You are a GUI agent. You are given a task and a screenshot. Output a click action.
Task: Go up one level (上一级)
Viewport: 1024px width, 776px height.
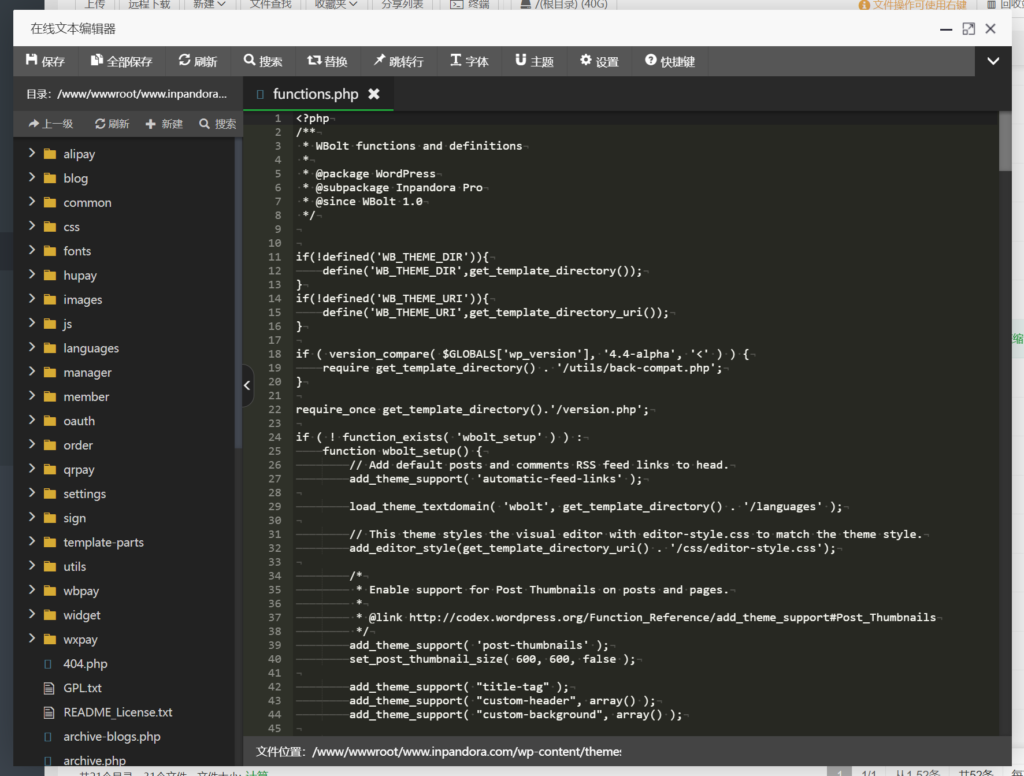pos(50,124)
